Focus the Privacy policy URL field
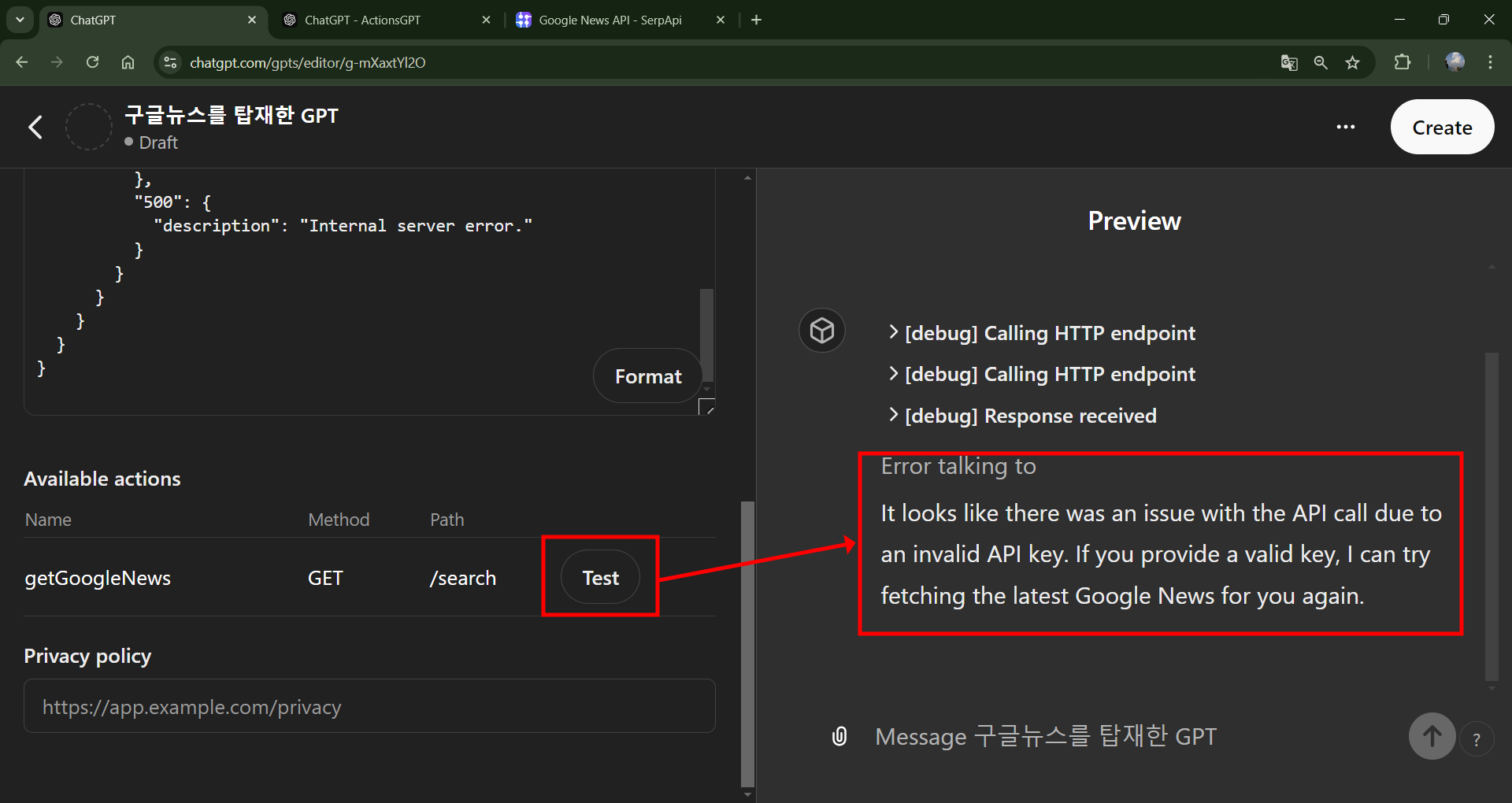 pyautogui.click(x=369, y=706)
